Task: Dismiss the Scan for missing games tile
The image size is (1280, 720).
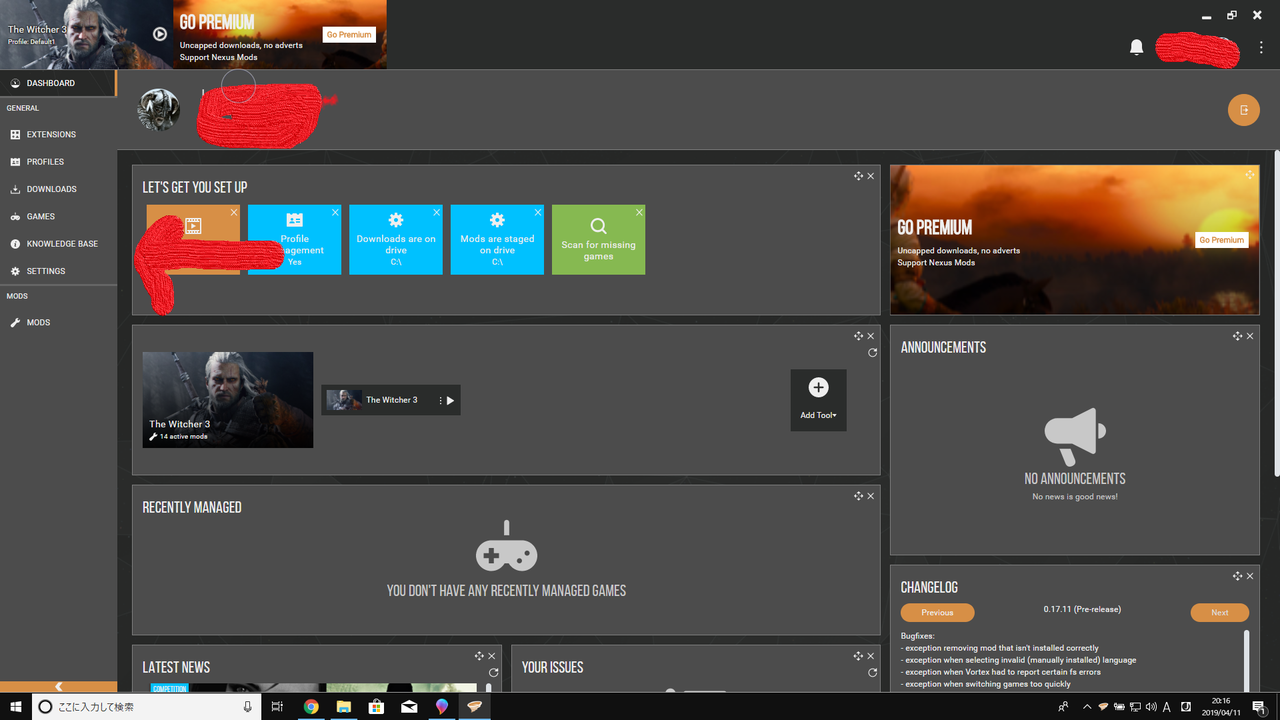Action: pos(639,212)
